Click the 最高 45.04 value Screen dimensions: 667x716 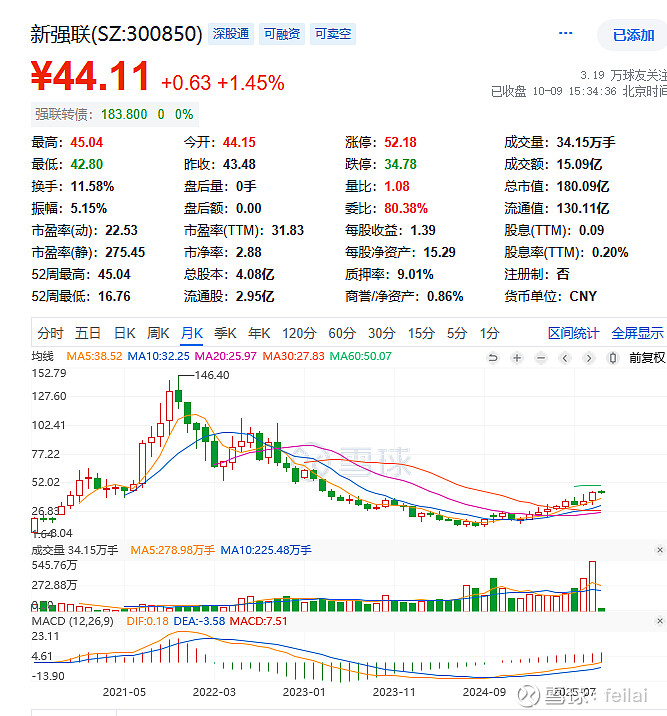point(87,142)
